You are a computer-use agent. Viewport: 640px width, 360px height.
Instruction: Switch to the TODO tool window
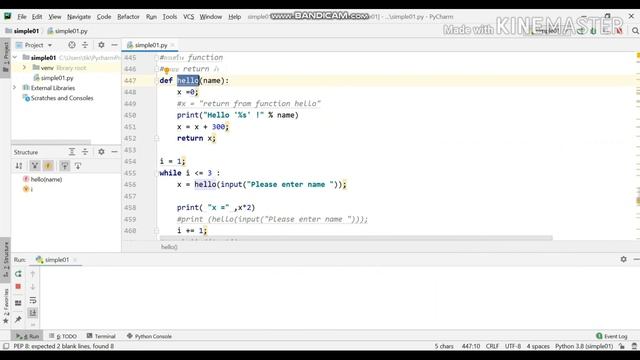63,336
